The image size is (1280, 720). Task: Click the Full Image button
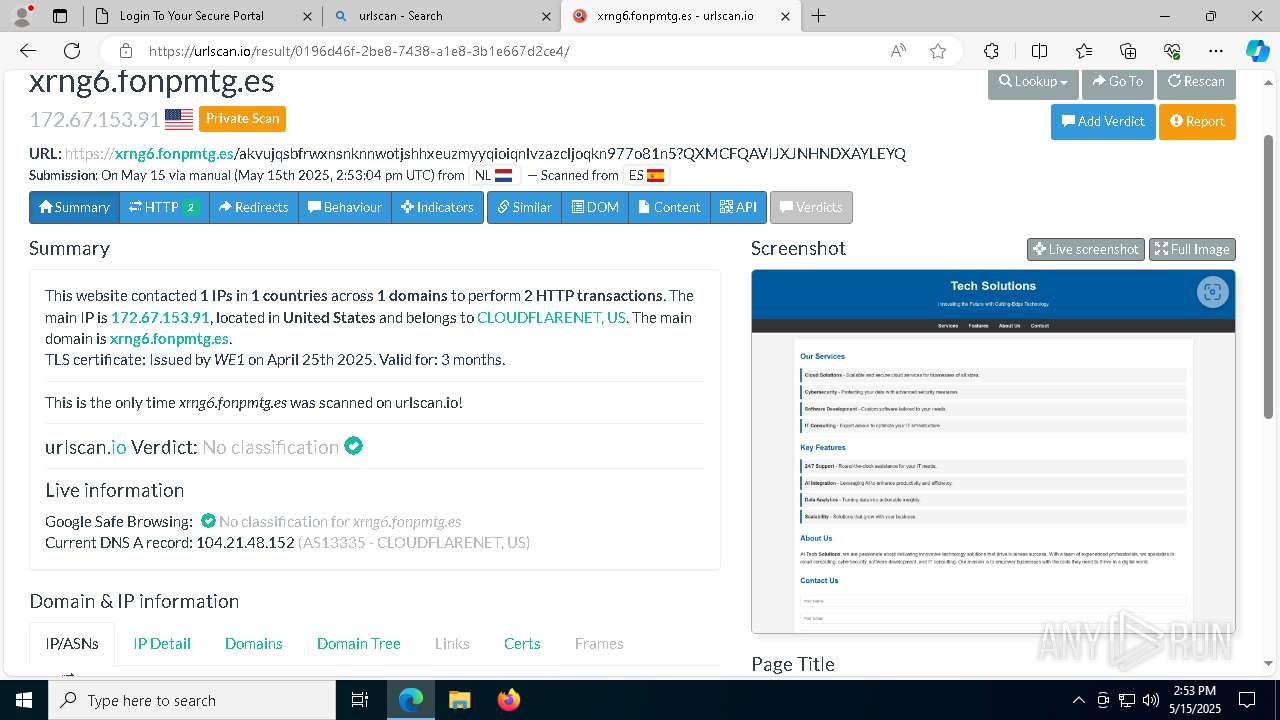(1192, 249)
